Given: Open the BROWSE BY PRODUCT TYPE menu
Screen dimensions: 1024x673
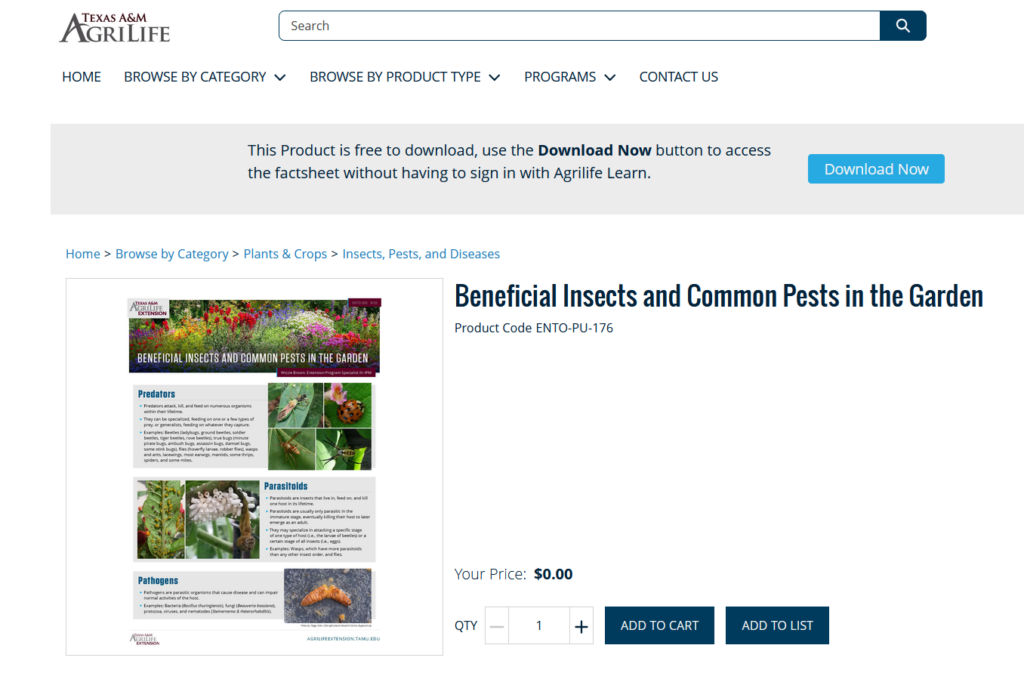Looking at the screenshot, I should point(395,77).
